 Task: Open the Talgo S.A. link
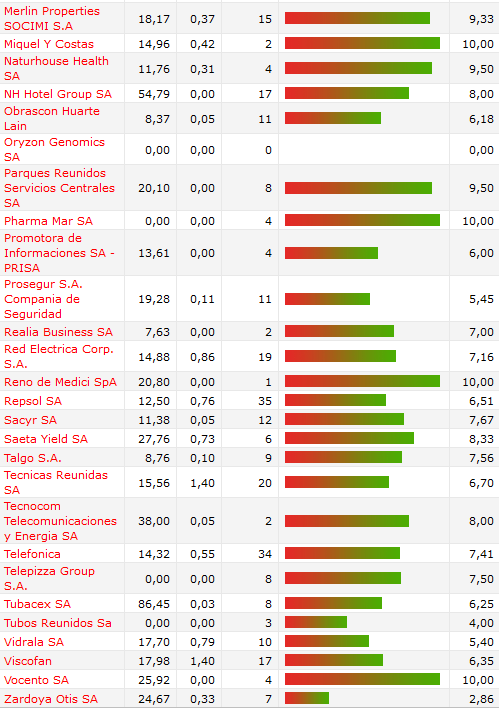pos(33,458)
